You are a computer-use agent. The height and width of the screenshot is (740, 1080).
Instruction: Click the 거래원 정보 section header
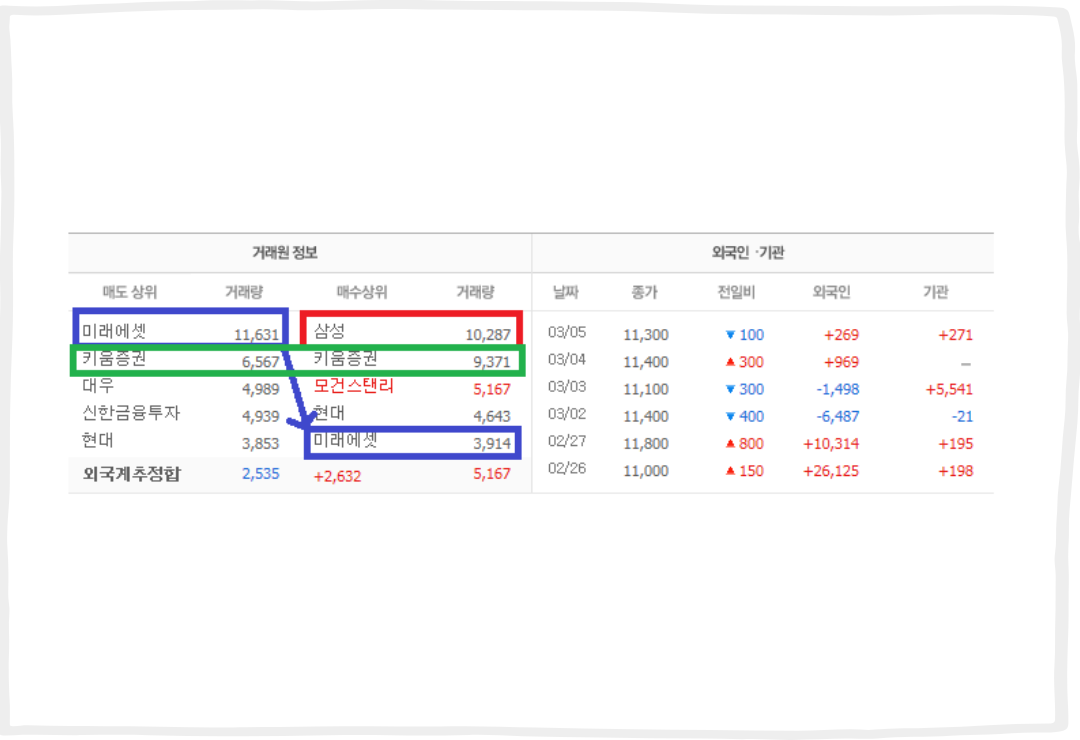[x=284, y=253]
